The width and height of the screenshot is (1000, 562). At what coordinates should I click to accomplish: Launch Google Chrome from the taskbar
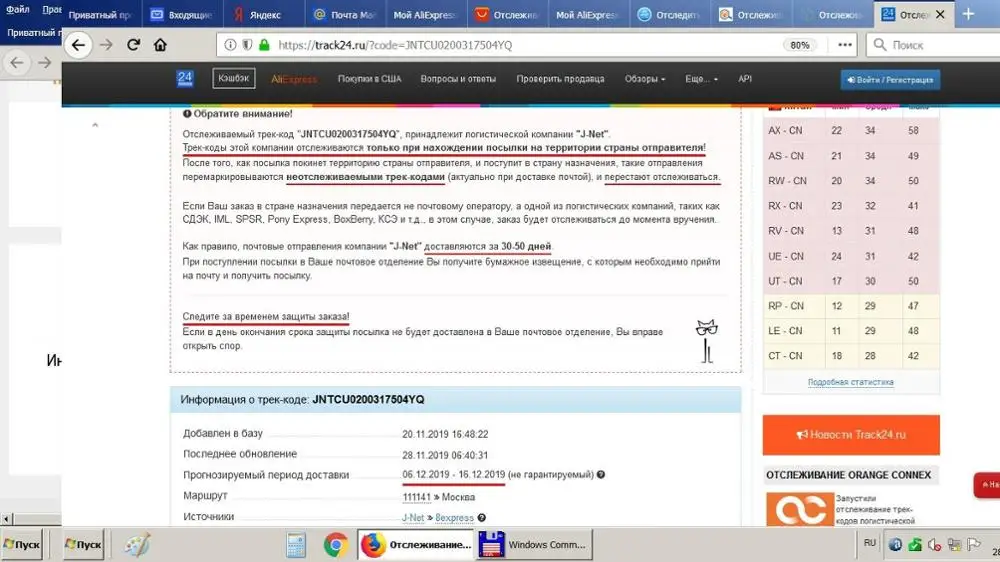(x=335, y=545)
